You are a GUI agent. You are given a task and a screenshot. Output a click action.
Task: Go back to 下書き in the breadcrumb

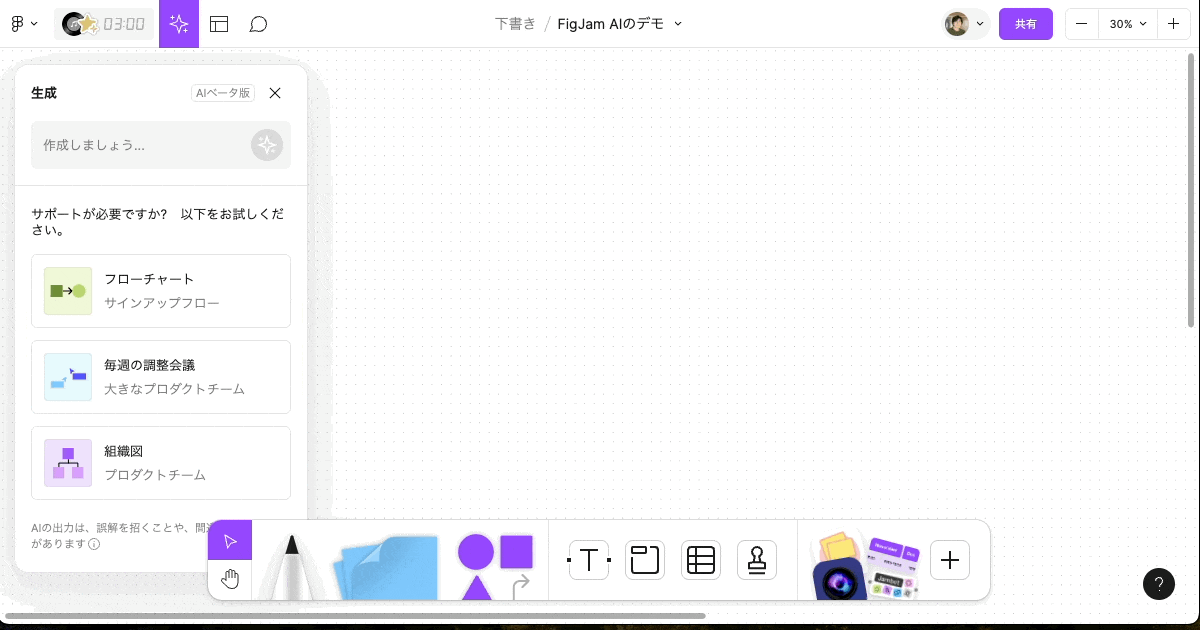(x=514, y=23)
